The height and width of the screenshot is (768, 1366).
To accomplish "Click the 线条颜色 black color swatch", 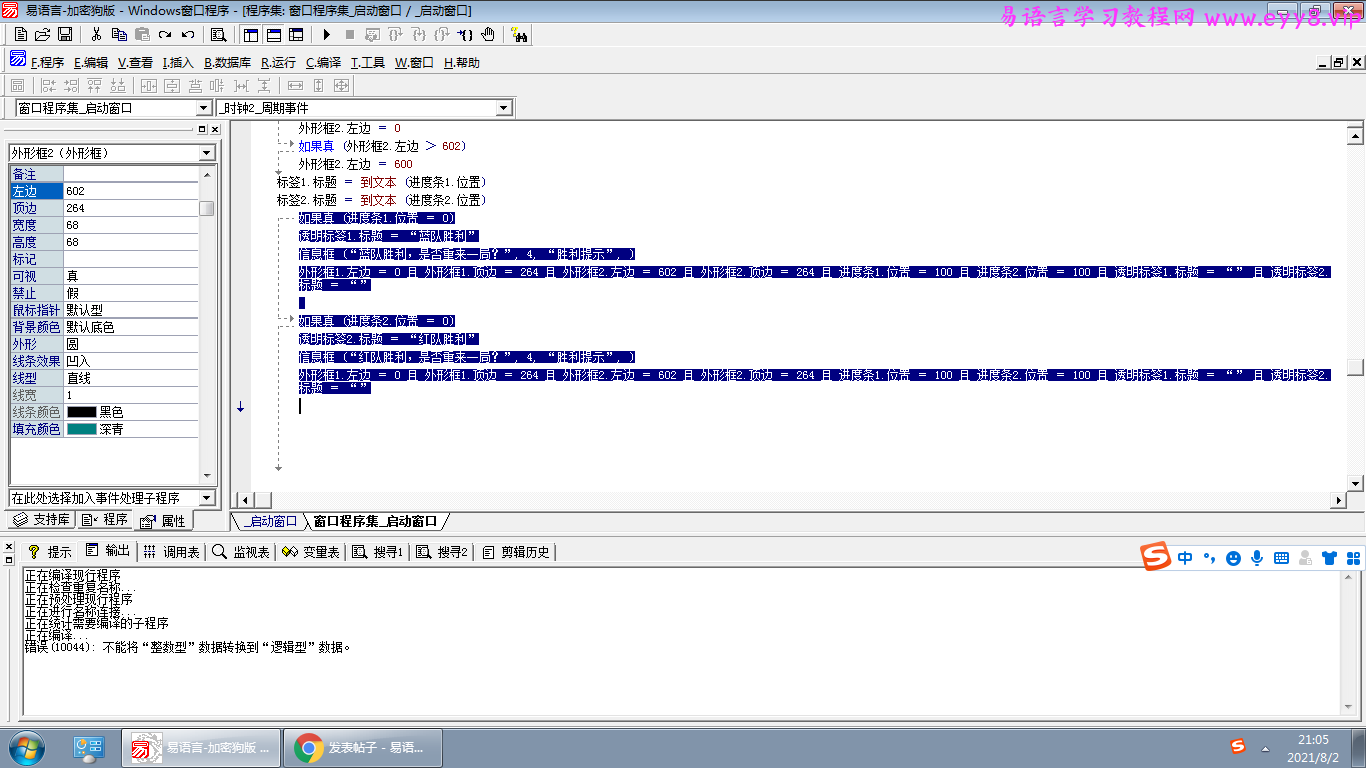I will click(x=82, y=412).
